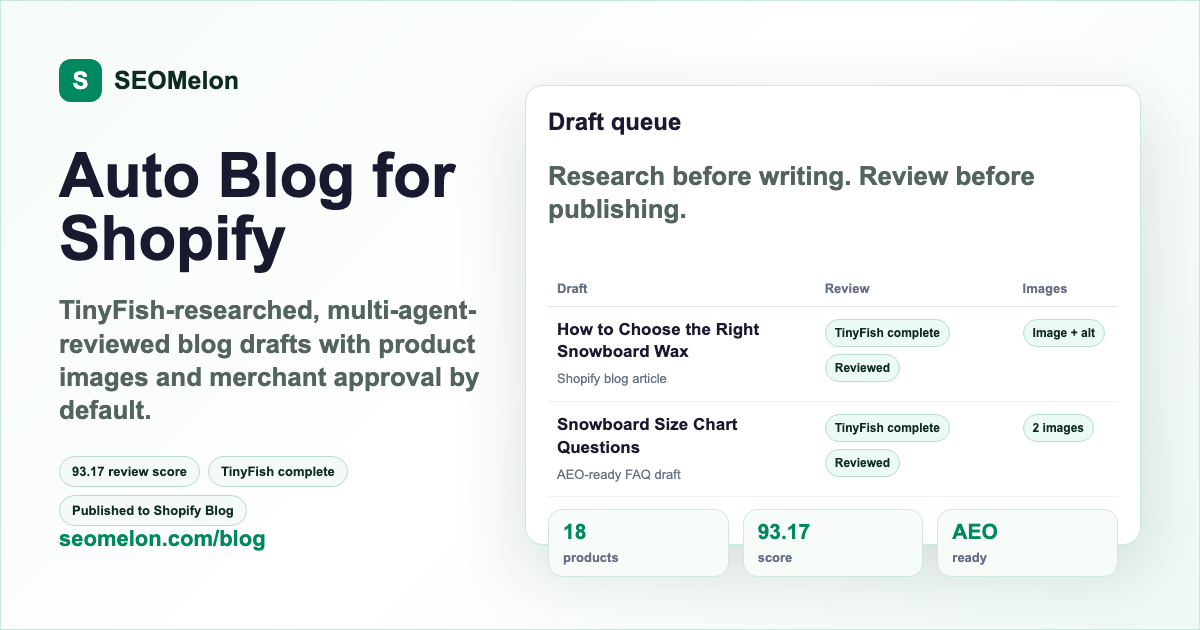This screenshot has height=630, width=1200.
Task: Click the 2 images tag
Action: click(1058, 428)
